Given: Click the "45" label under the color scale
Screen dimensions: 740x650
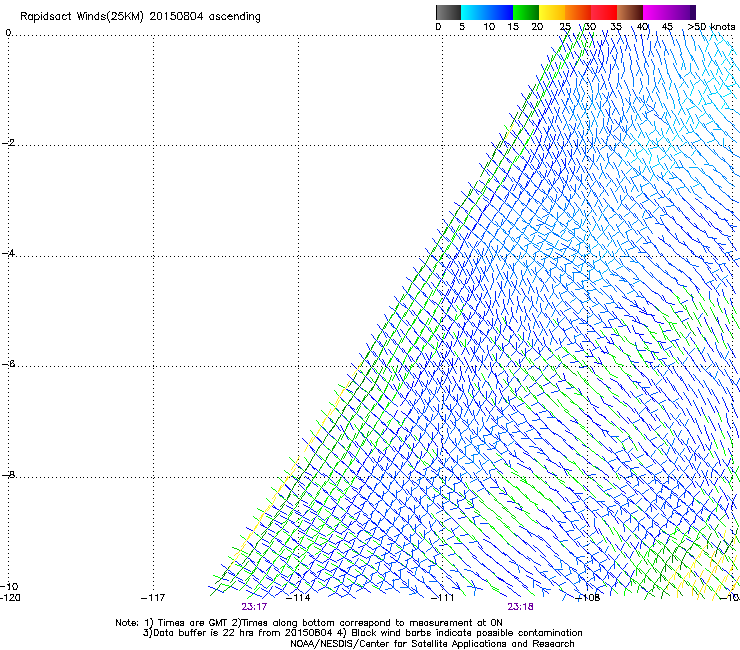Looking at the screenshot, I should (x=667, y=27).
